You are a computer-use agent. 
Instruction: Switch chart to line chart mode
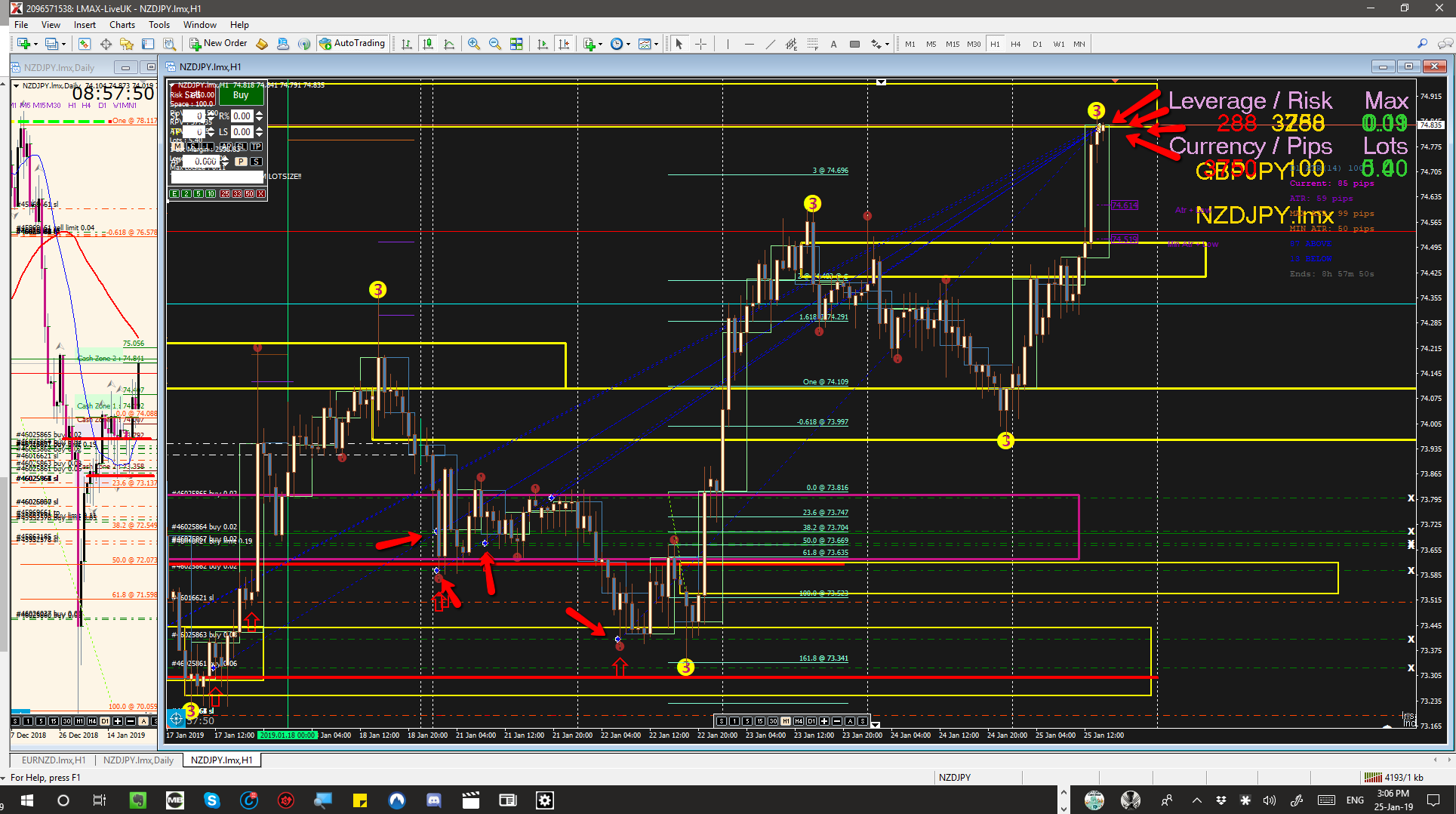(x=449, y=44)
